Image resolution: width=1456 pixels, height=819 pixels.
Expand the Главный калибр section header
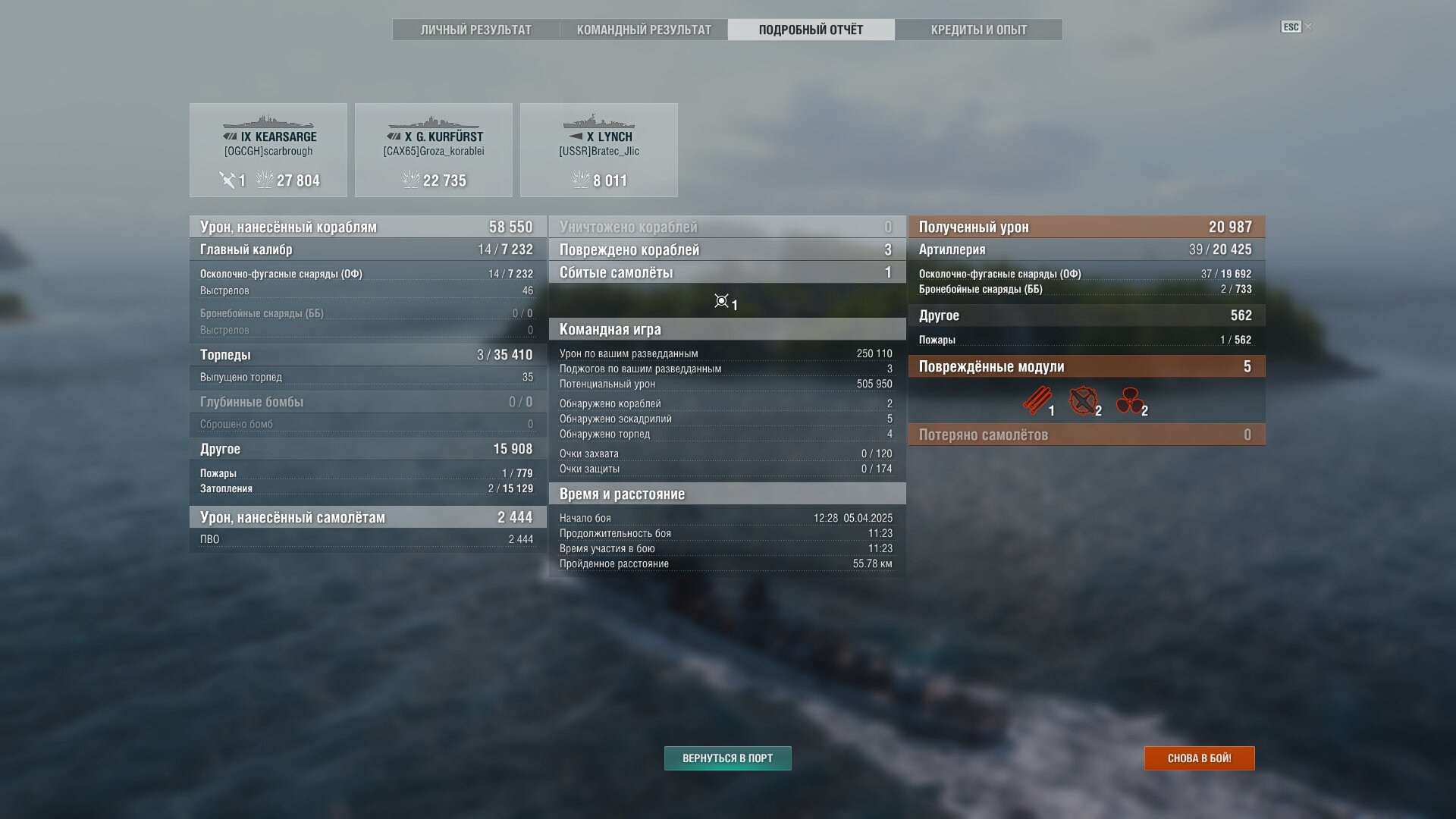coord(368,249)
